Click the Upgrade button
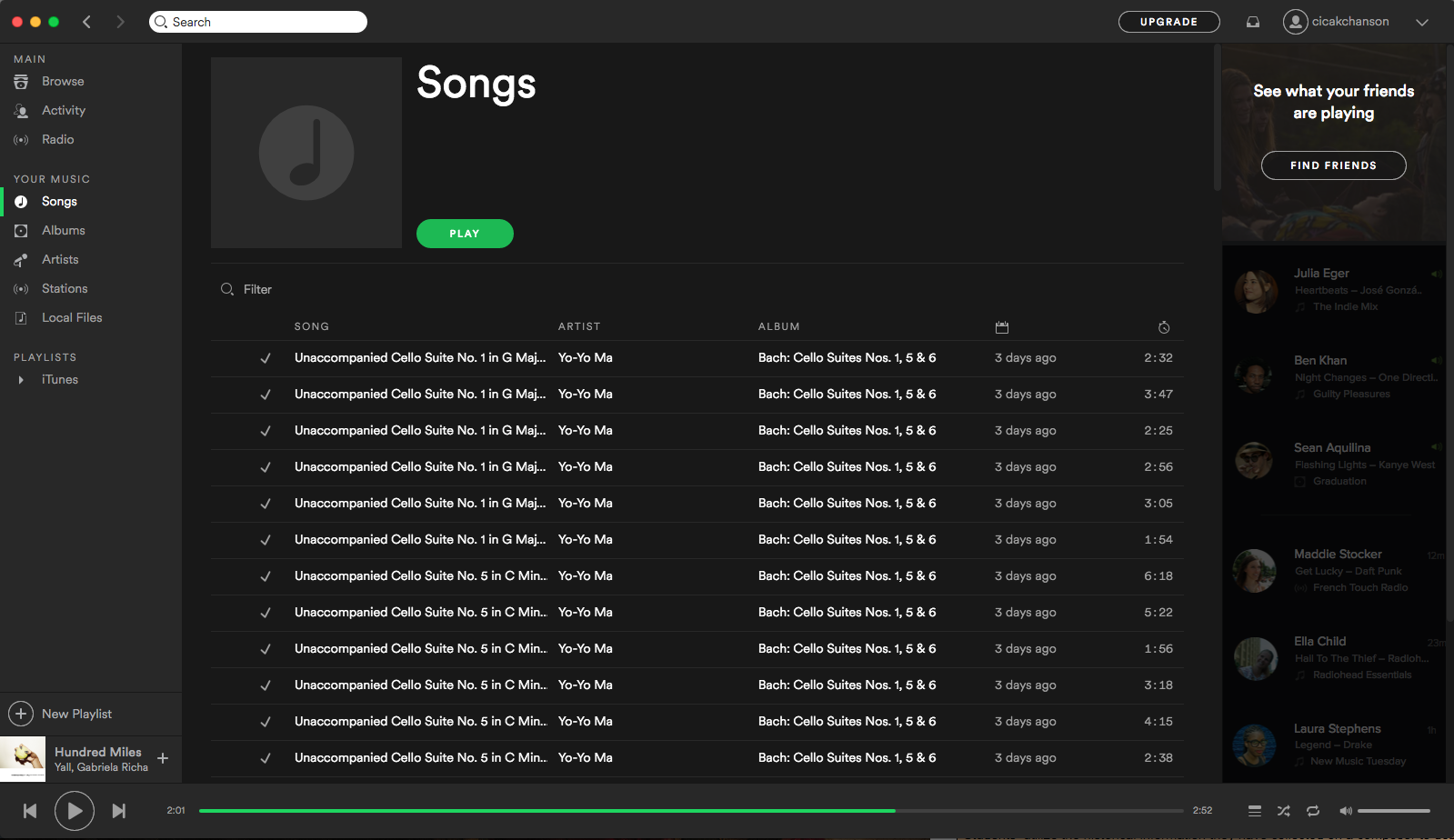Image resolution: width=1454 pixels, height=840 pixels. pyautogui.click(x=1168, y=22)
